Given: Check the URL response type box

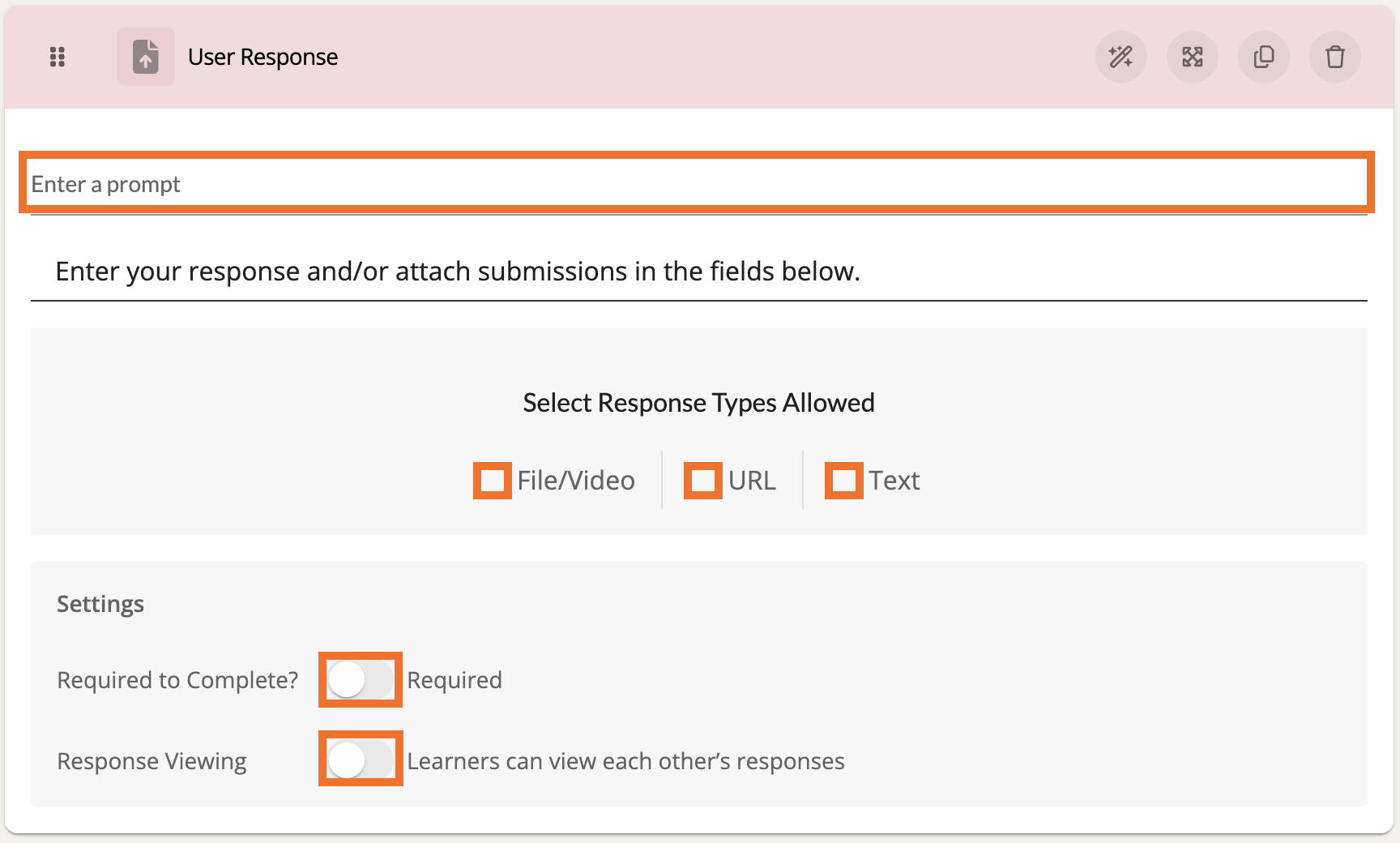Looking at the screenshot, I should (702, 481).
